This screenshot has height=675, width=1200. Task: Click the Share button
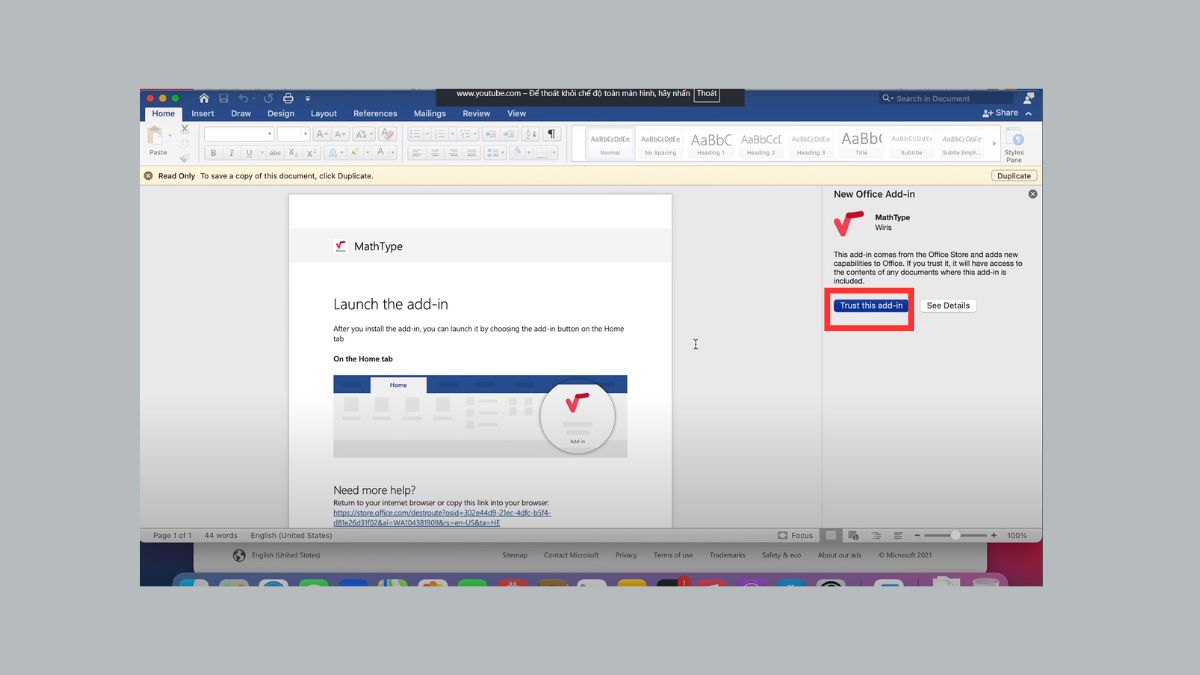tap(1000, 113)
